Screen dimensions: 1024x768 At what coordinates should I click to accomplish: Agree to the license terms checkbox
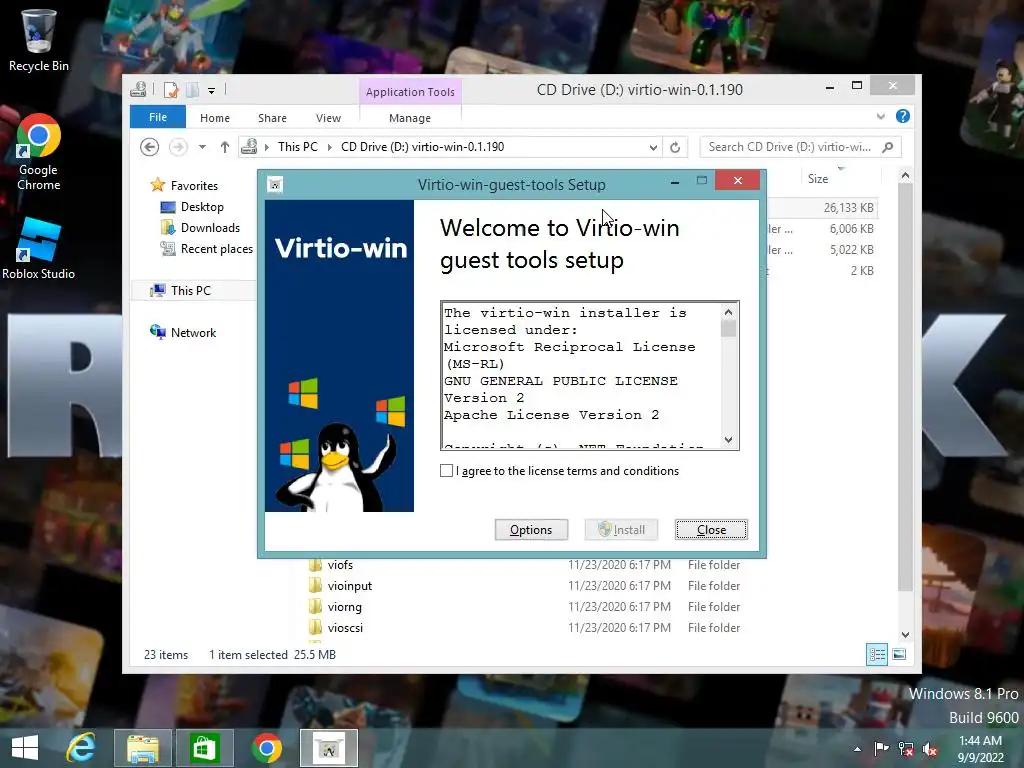447,471
